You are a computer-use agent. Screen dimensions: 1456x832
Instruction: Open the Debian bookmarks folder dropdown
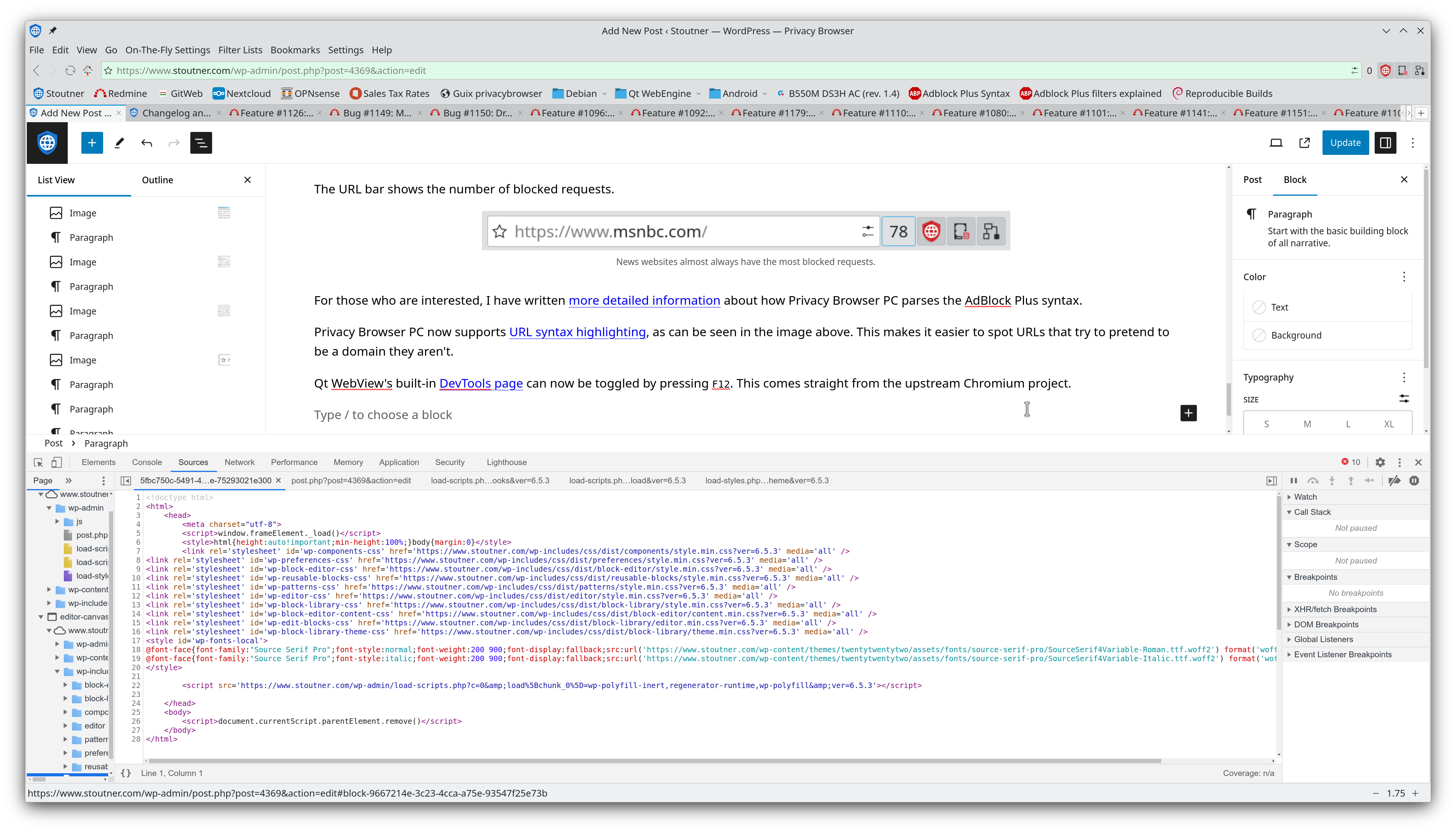coord(579,94)
